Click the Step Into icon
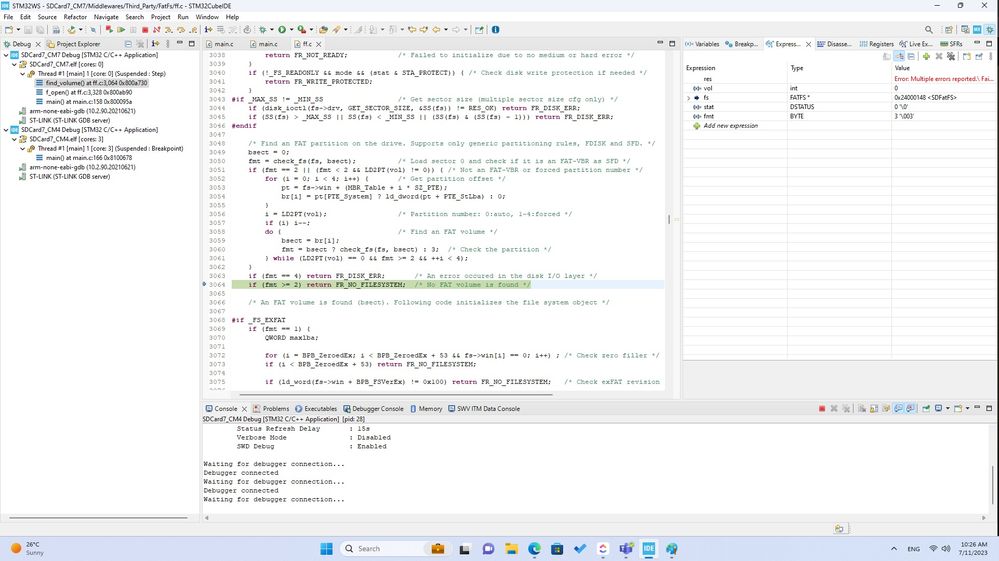This screenshot has height=561, width=999. (x=169, y=29)
